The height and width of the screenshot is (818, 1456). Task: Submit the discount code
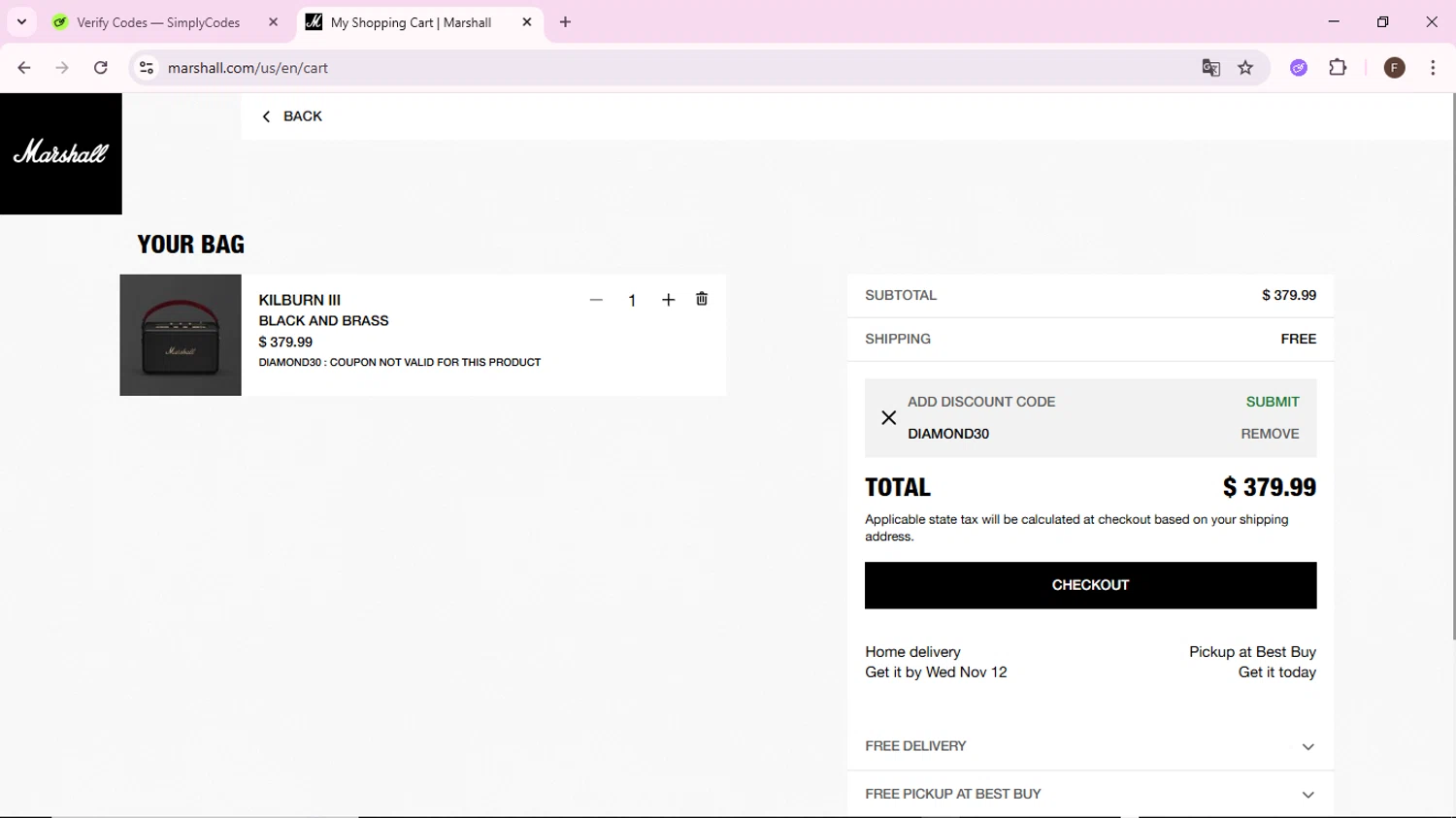[x=1273, y=402]
